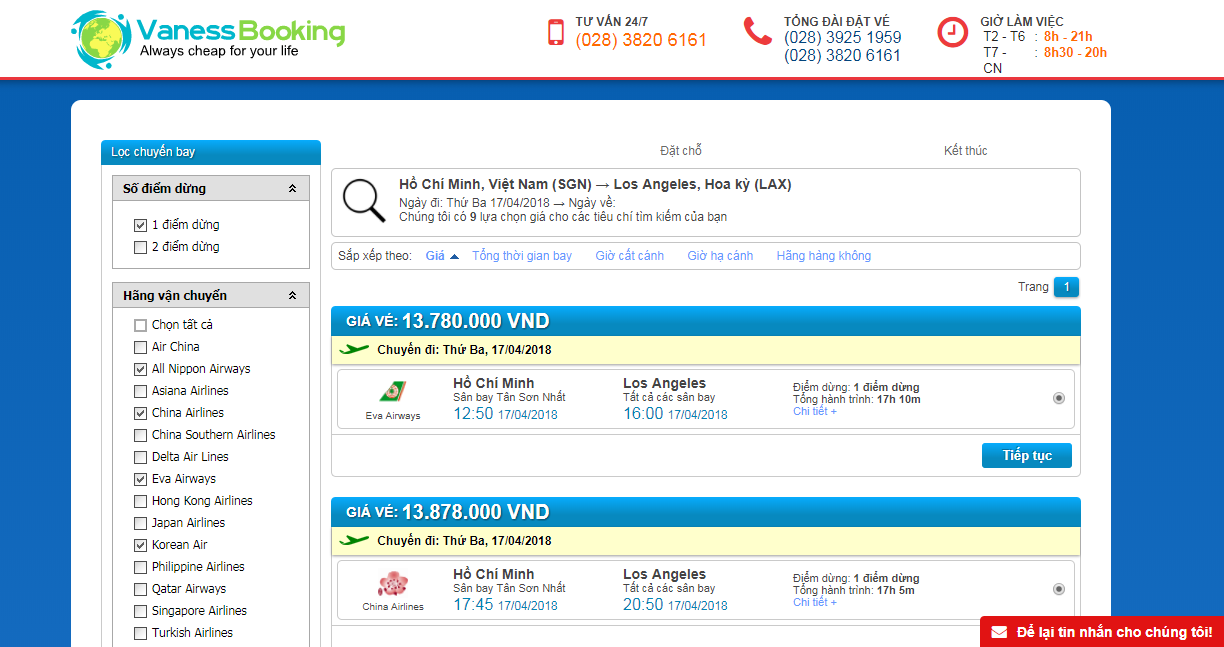Collapse the Số điểm dừng section

click(x=292, y=188)
